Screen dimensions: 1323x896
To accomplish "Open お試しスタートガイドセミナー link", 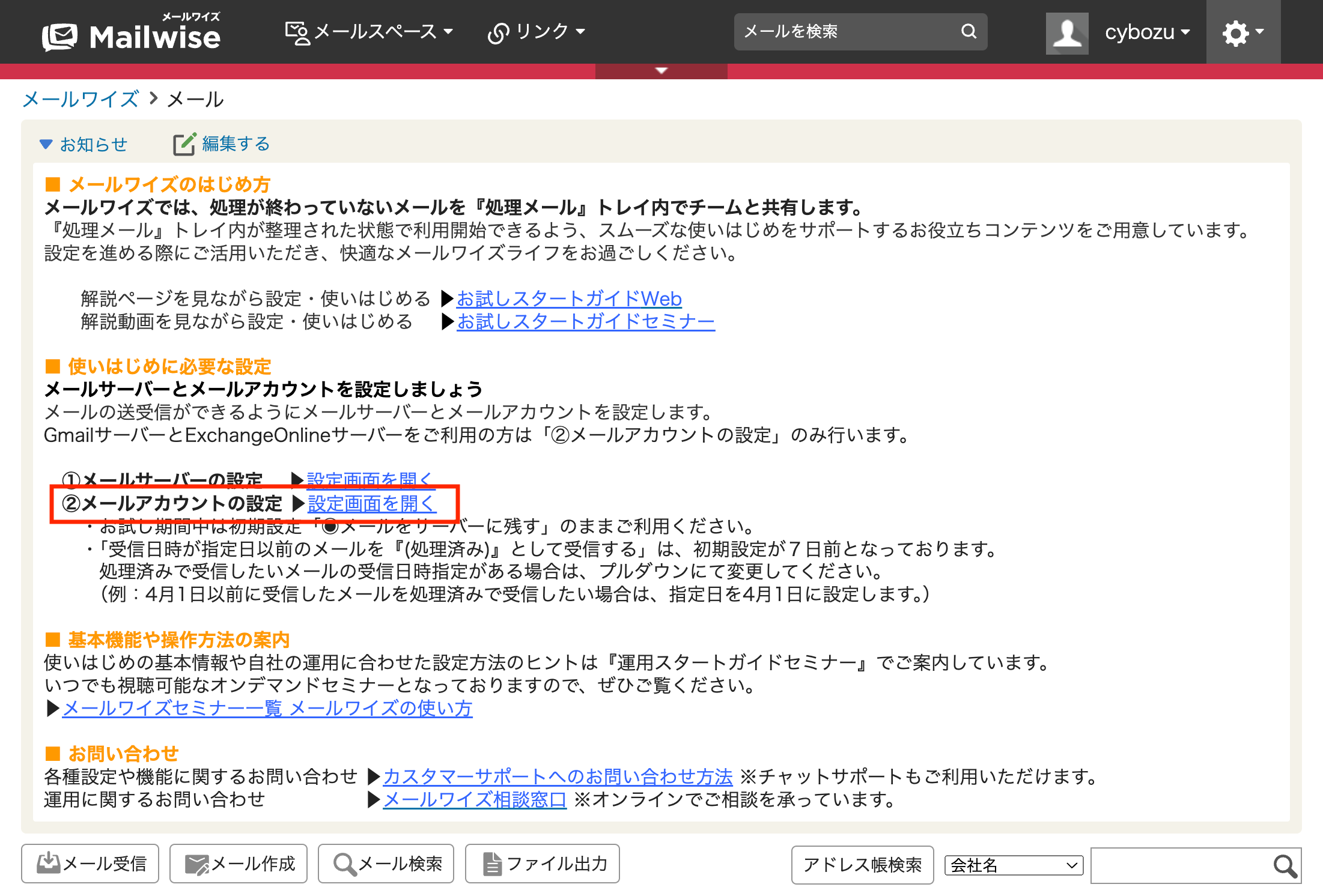I will pos(586,321).
